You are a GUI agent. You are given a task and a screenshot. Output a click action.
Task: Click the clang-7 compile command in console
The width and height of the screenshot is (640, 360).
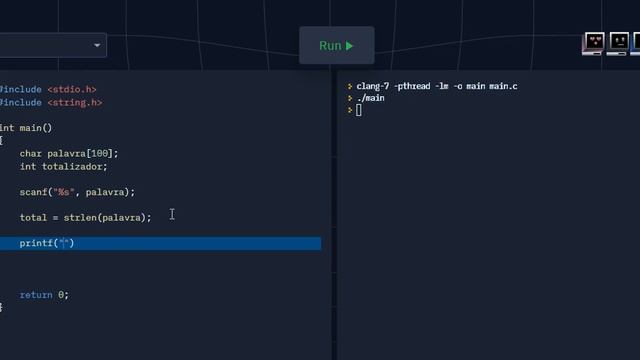click(x=436, y=86)
